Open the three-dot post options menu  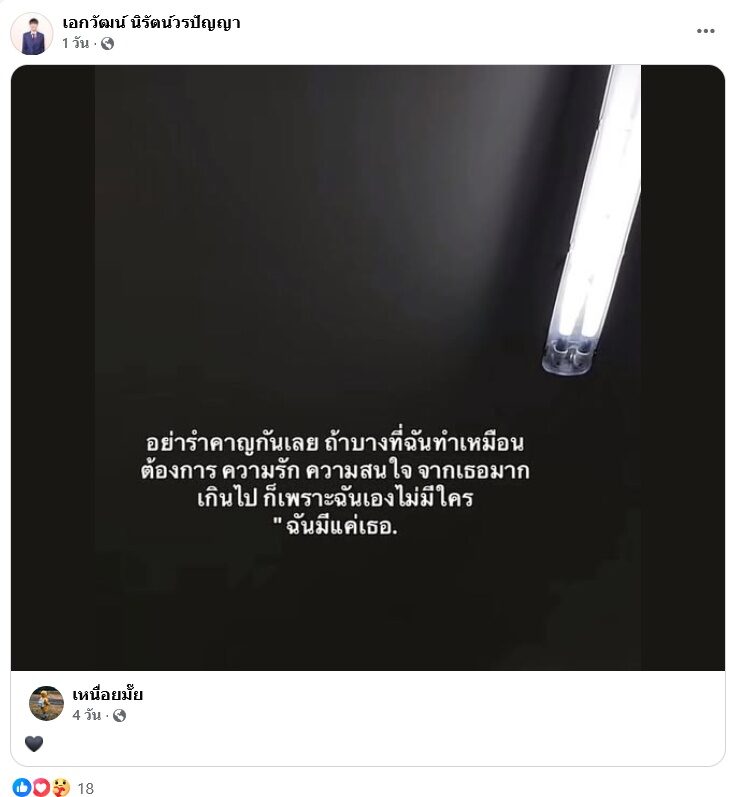(705, 31)
